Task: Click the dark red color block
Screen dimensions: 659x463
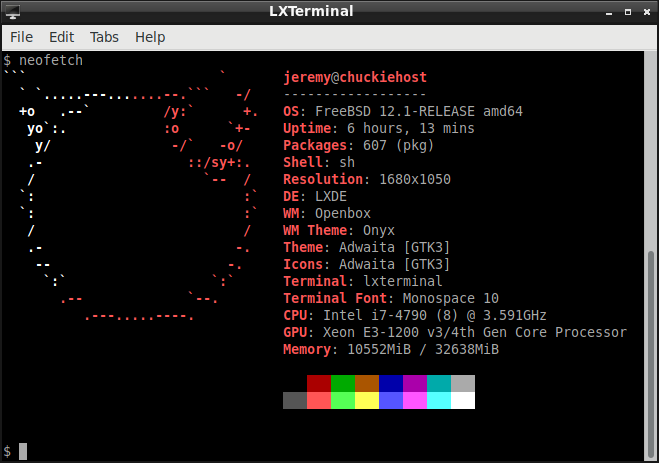Action: pyautogui.click(x=319, y=384)
